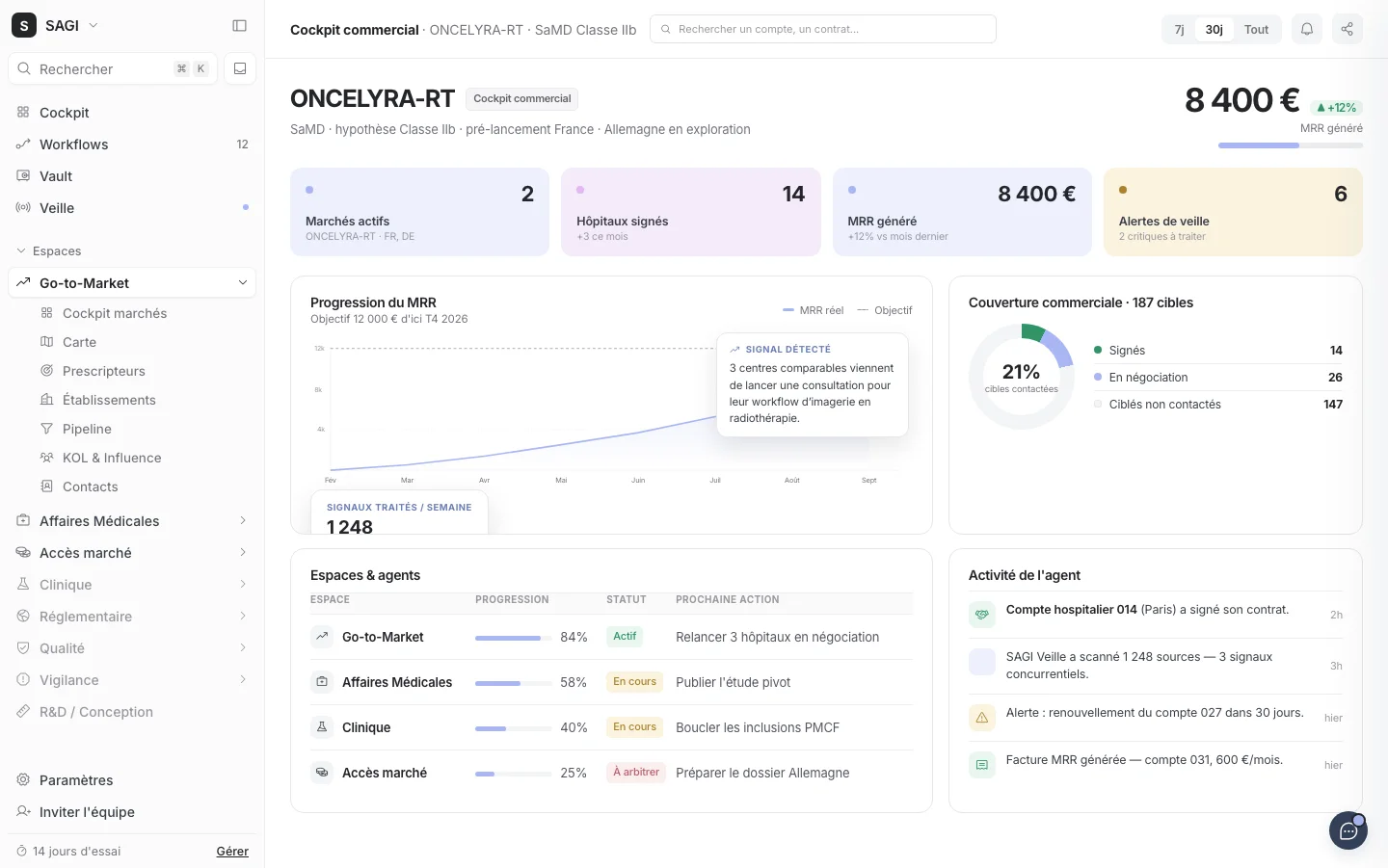Open R&D / Conception space
1388x868 pixels.
click(x=132, y=712)
